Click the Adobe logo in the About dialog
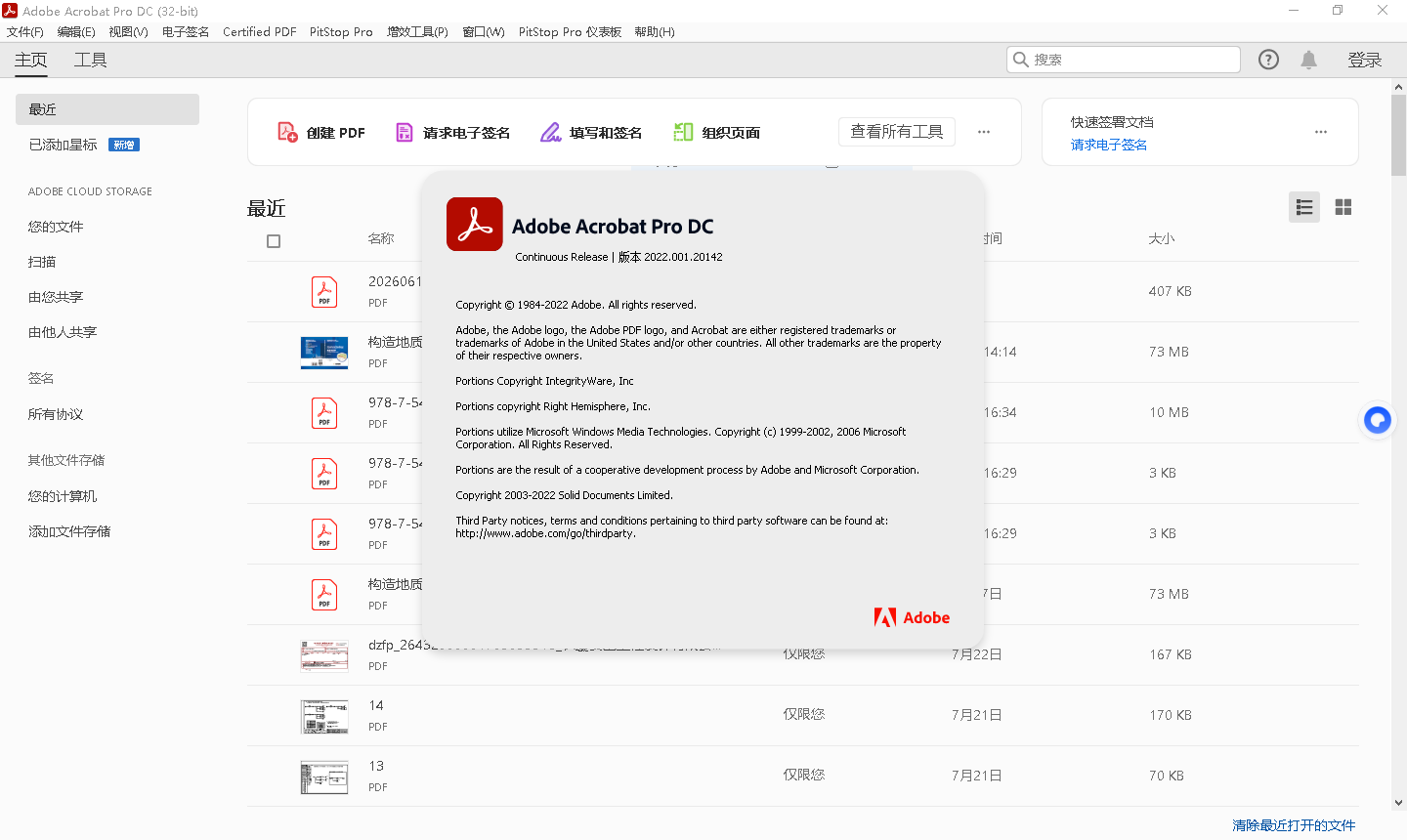Viewport: 1407px width, 840px height. tap(912, 617)
